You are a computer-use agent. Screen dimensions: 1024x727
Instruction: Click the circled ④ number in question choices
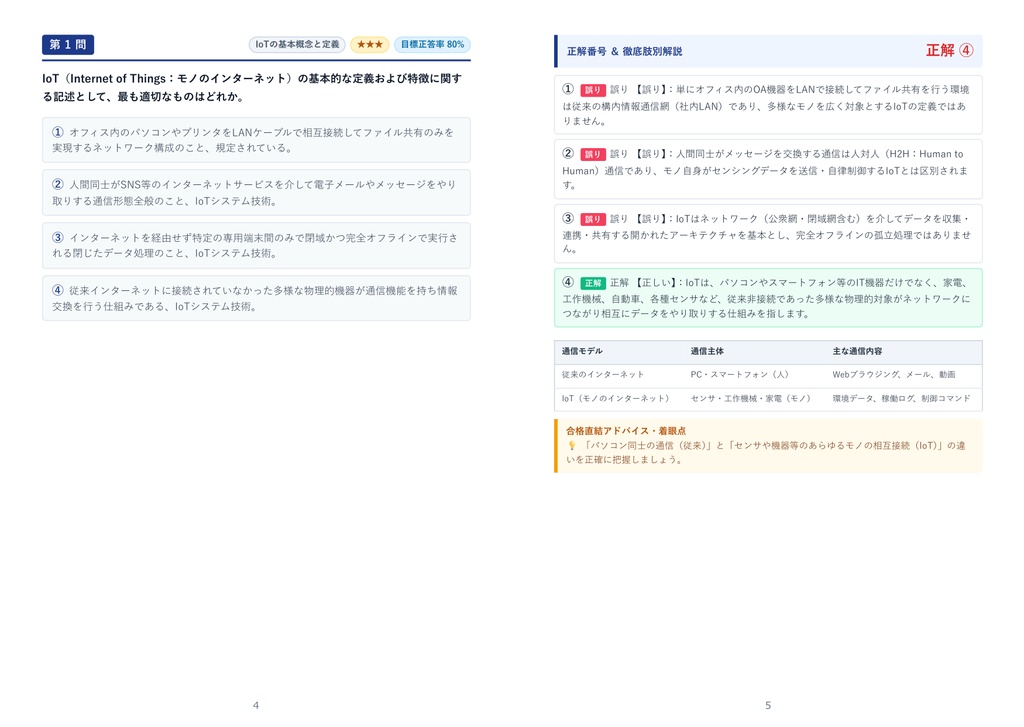[58, 290]
